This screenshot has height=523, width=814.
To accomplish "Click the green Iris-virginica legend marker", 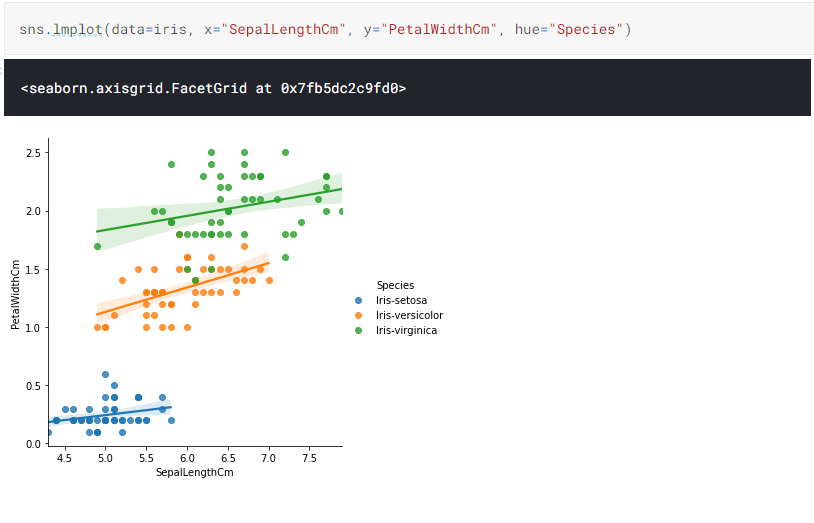I will 359,330.
